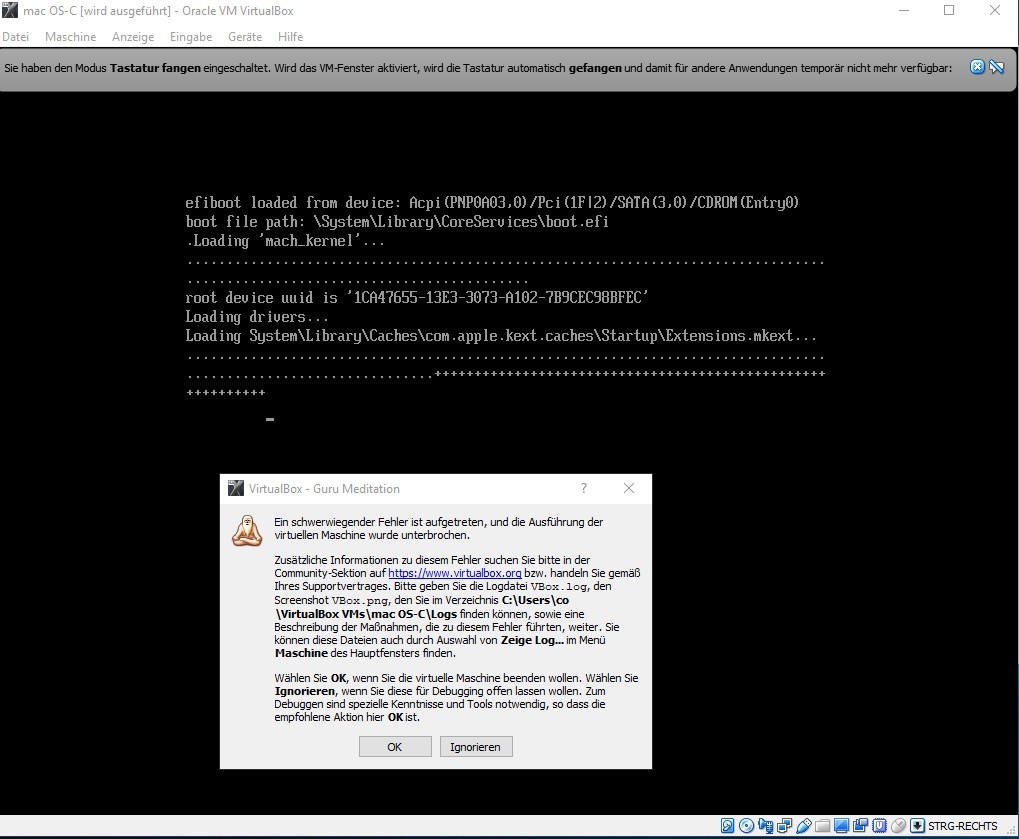Click the hard disk activity status icon
Image resolution: width=1019 pixels, height=839 pixels.
tap(727, 825)
